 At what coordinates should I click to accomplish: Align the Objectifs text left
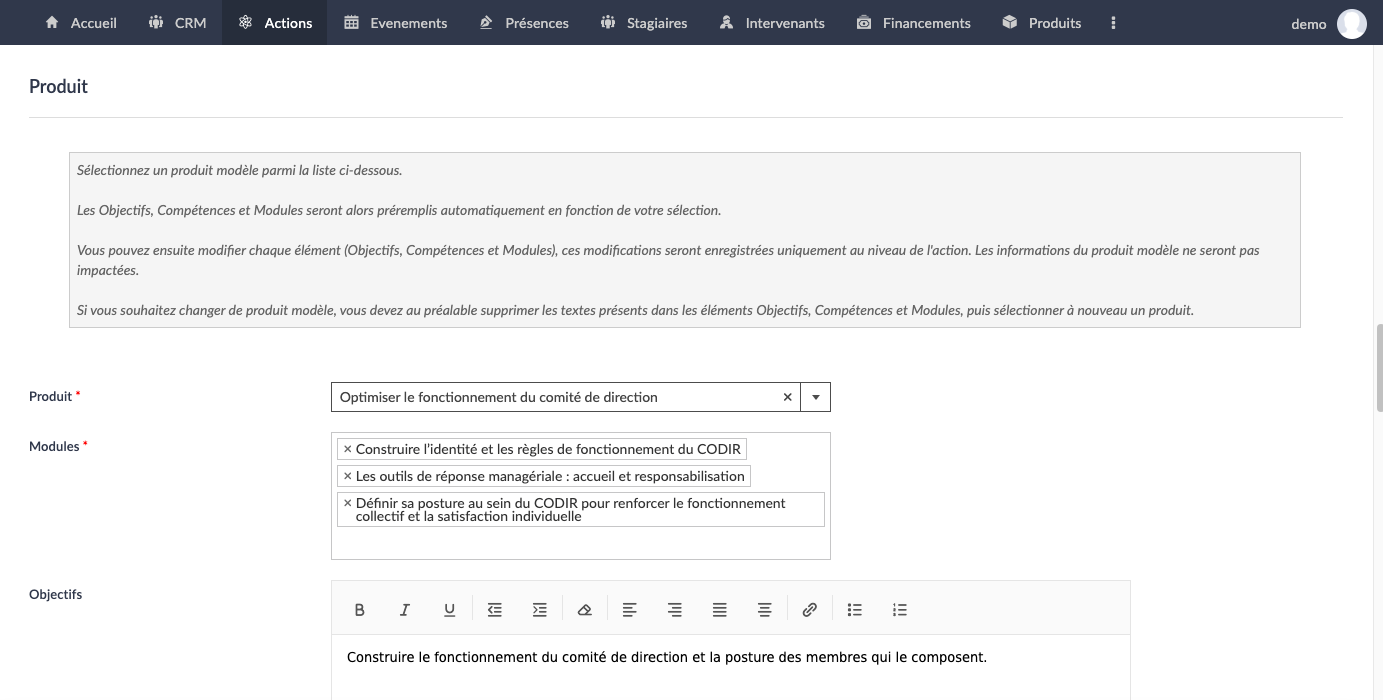[630, 609]
